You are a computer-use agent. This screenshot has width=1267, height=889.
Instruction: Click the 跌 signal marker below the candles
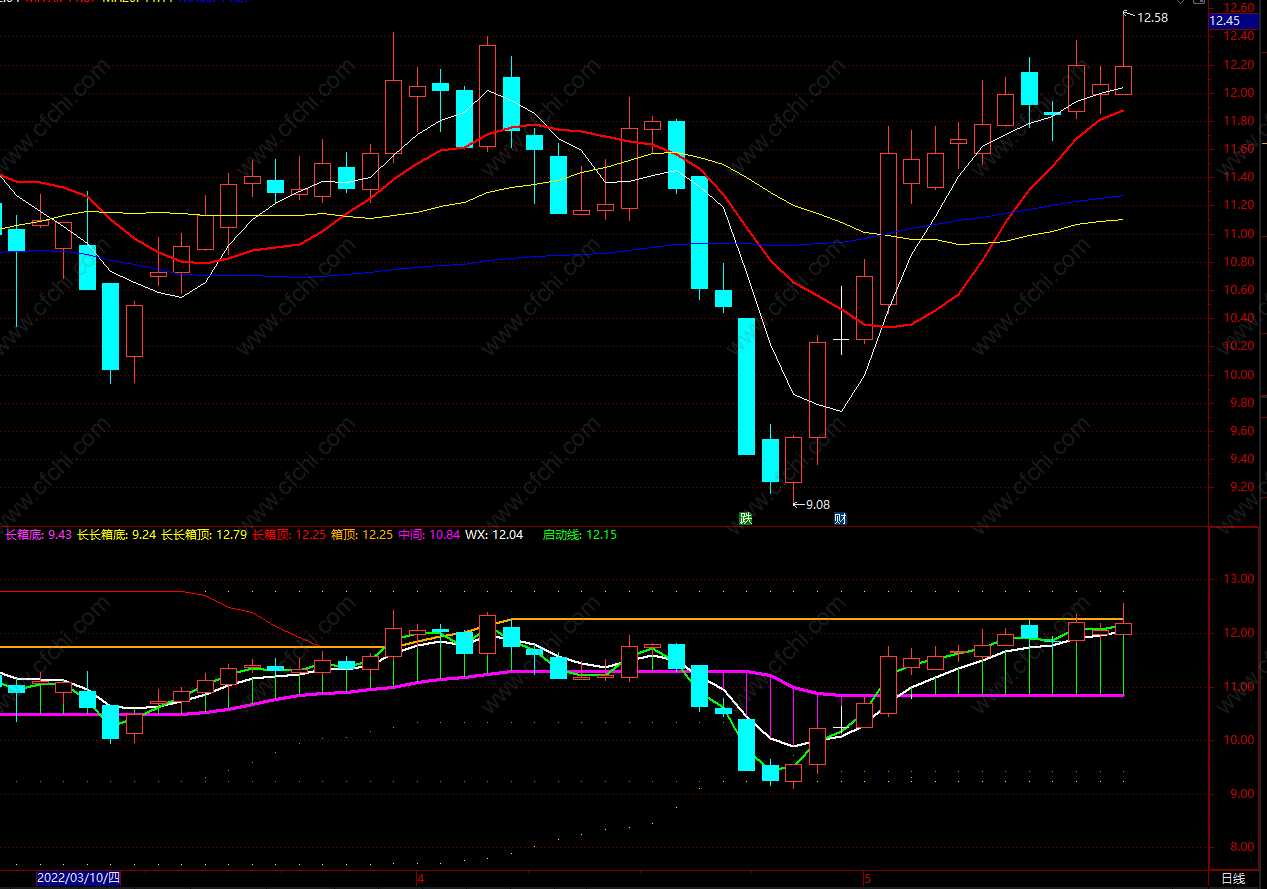(744, 518)
